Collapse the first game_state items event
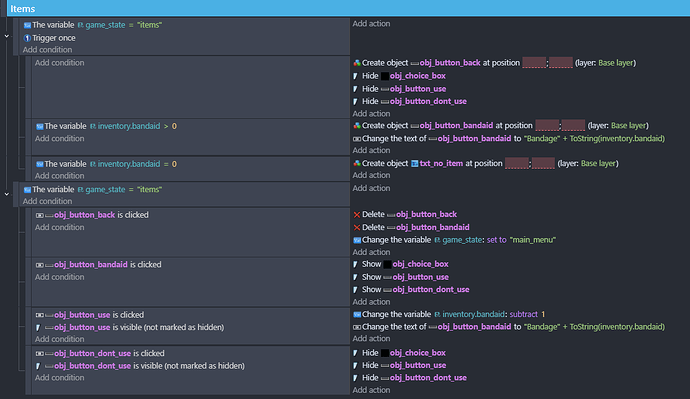This screenshot has height=399, width=690. (7, 36)
